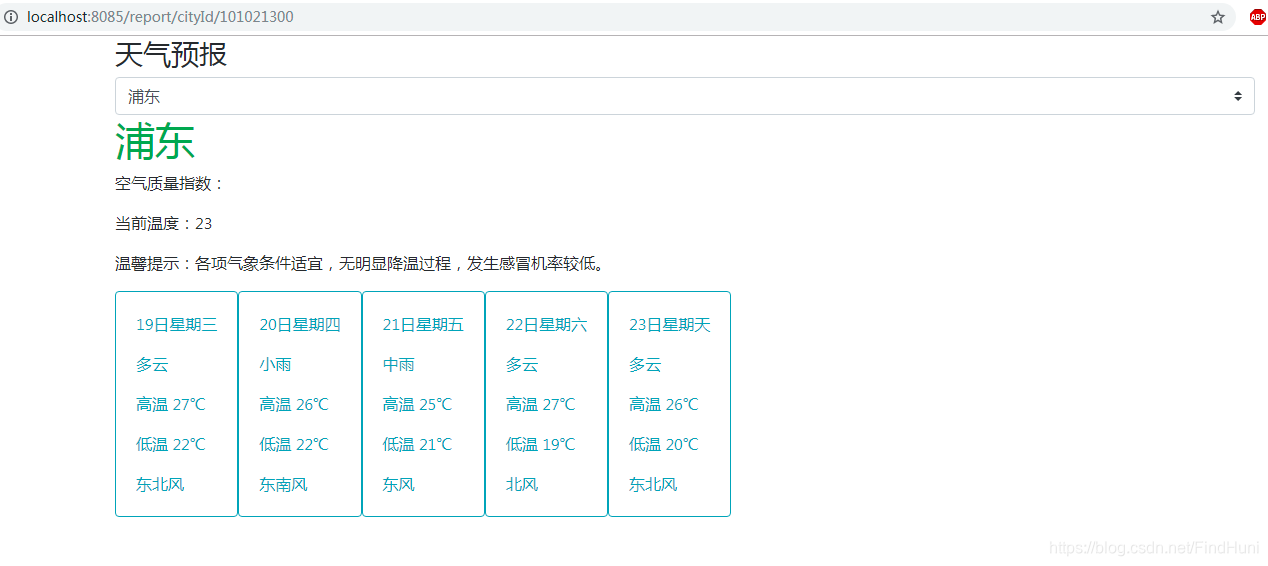Click the 当前温度：23 line
The height and width of the screenshot is (566, 1268).
pos(164,223)
